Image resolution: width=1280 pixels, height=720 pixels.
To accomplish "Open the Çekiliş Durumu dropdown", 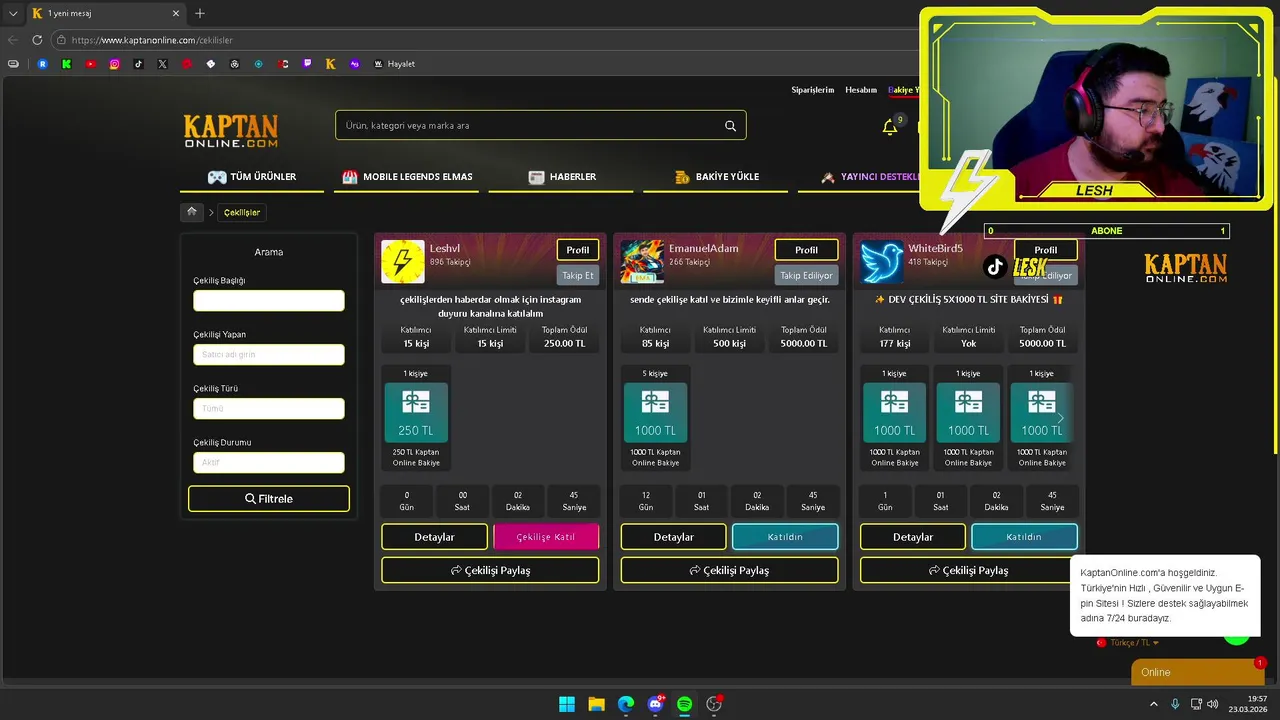I will click(x=269, y=463).
